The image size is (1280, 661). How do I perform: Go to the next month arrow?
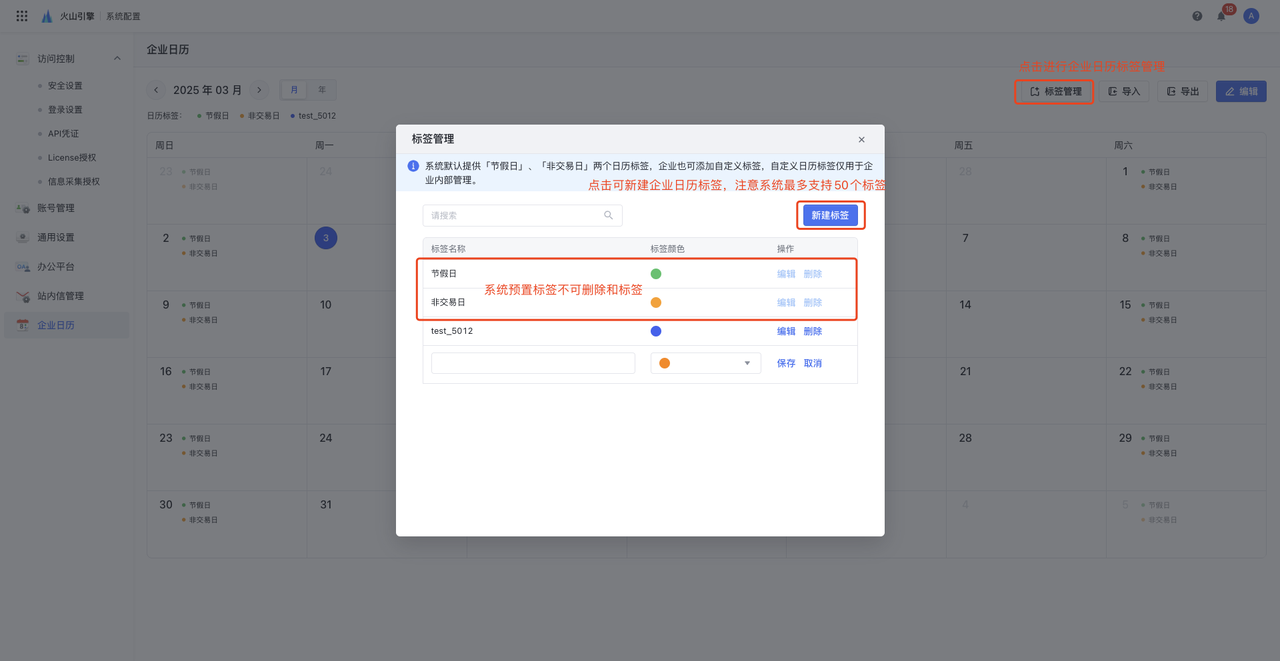pos(259,90)
